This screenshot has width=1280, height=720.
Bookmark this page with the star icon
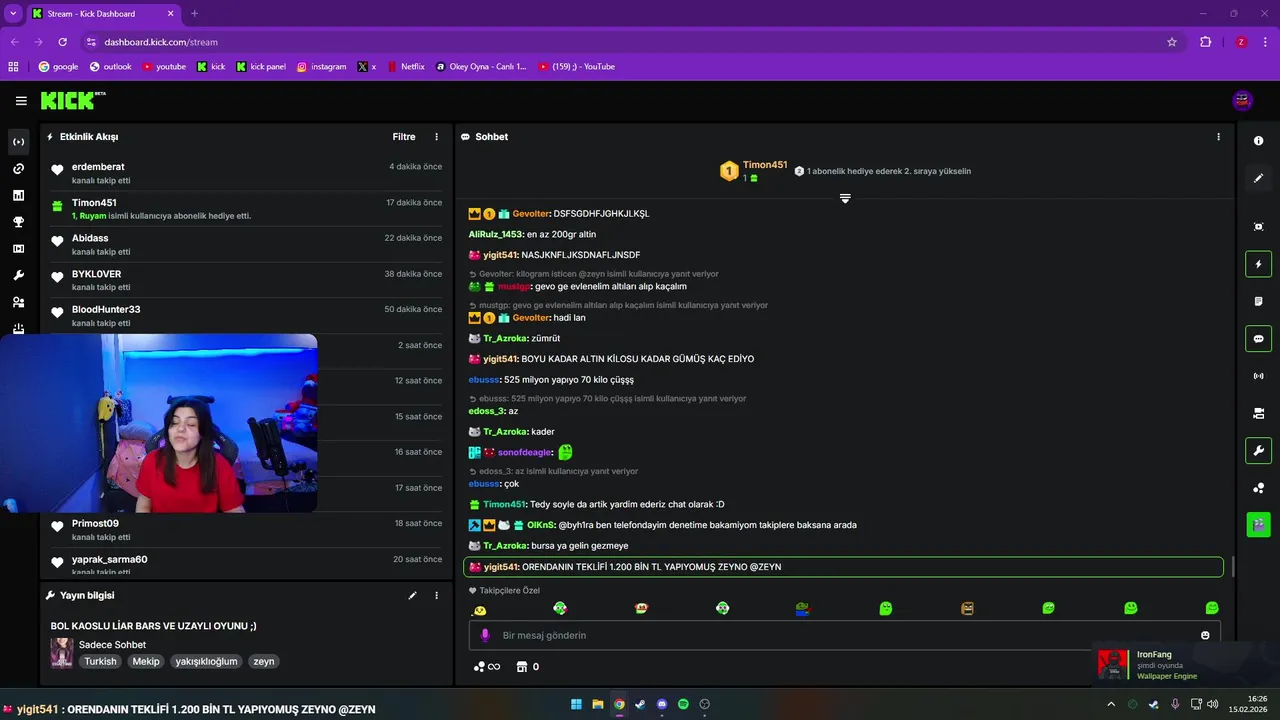(1172, 42)
